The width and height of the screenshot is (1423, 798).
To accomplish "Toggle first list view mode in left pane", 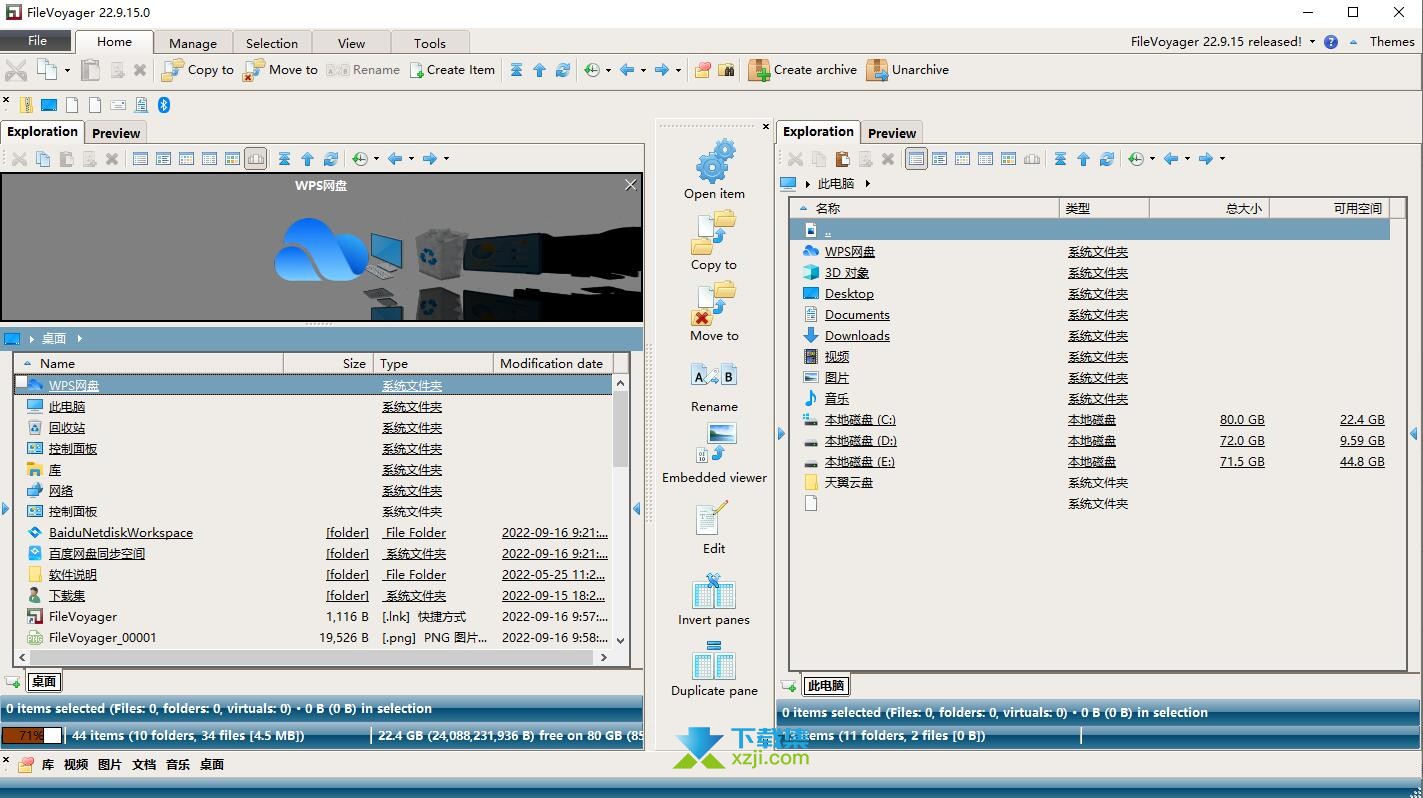I will click(x=140, y=158).
